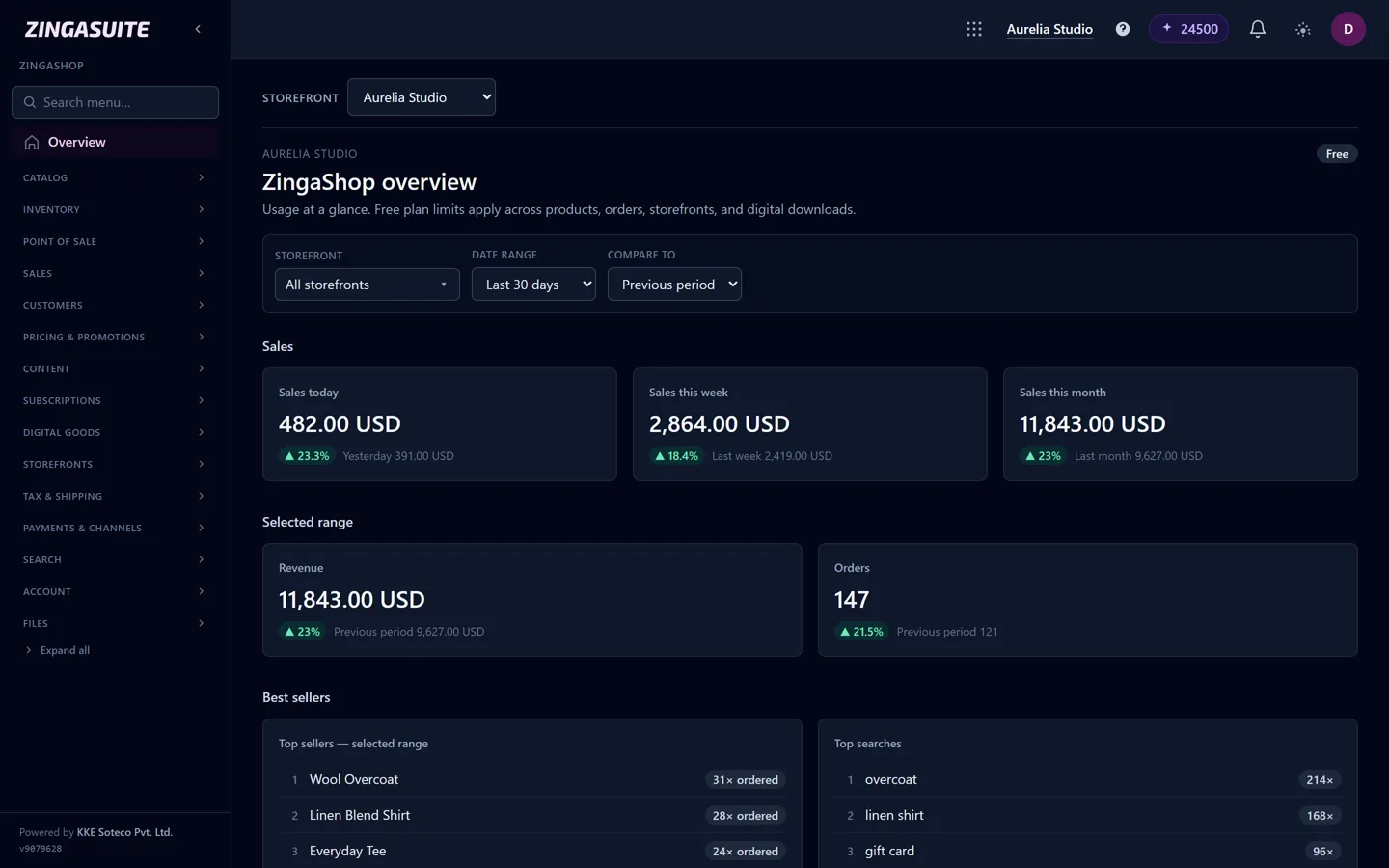Click the magnifier icon in menu search

tap(30, 102)
